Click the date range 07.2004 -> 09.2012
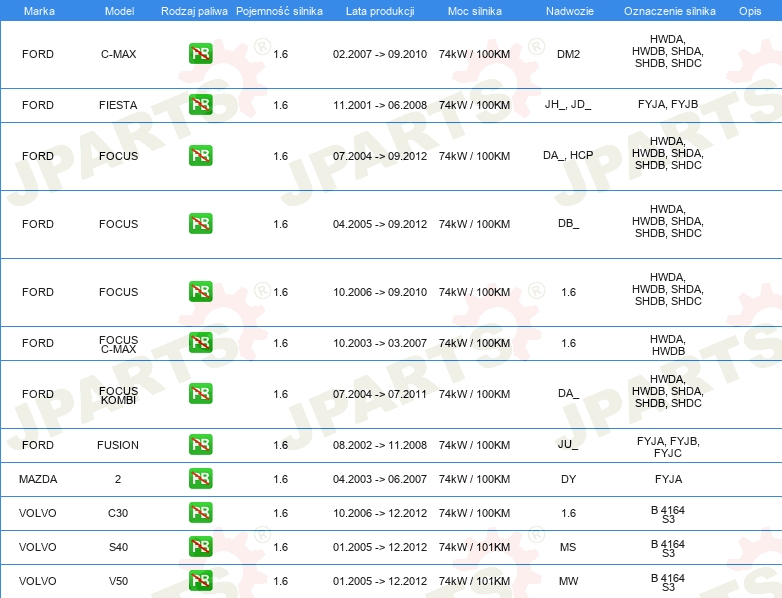782x598 pixels. pos(380,156)
